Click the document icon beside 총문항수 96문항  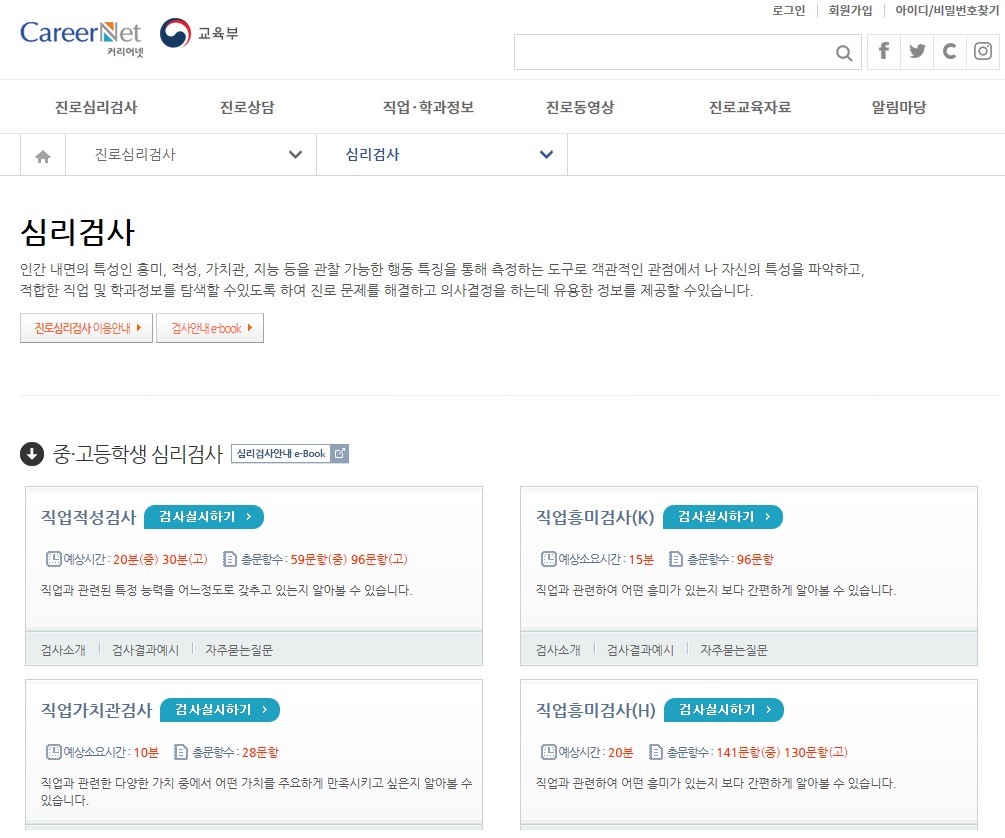[x=676, y=559]
